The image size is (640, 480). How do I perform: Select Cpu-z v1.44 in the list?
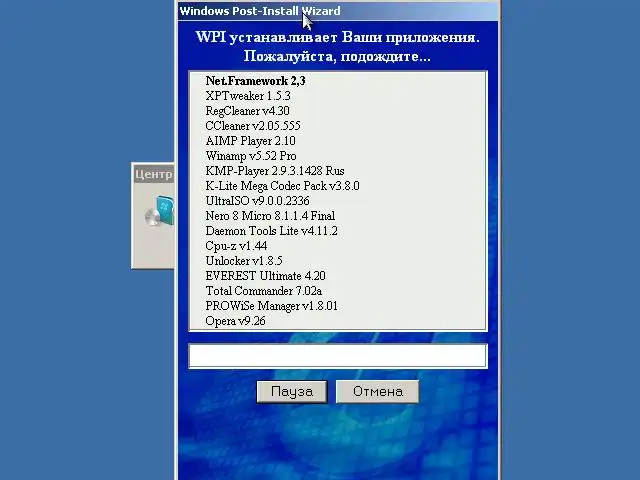click(236, 246)
